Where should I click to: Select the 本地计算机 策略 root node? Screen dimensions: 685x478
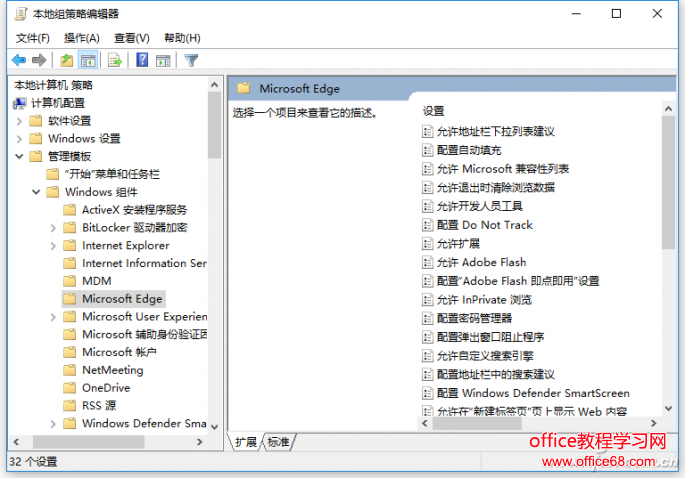click(x=53, y=85)
